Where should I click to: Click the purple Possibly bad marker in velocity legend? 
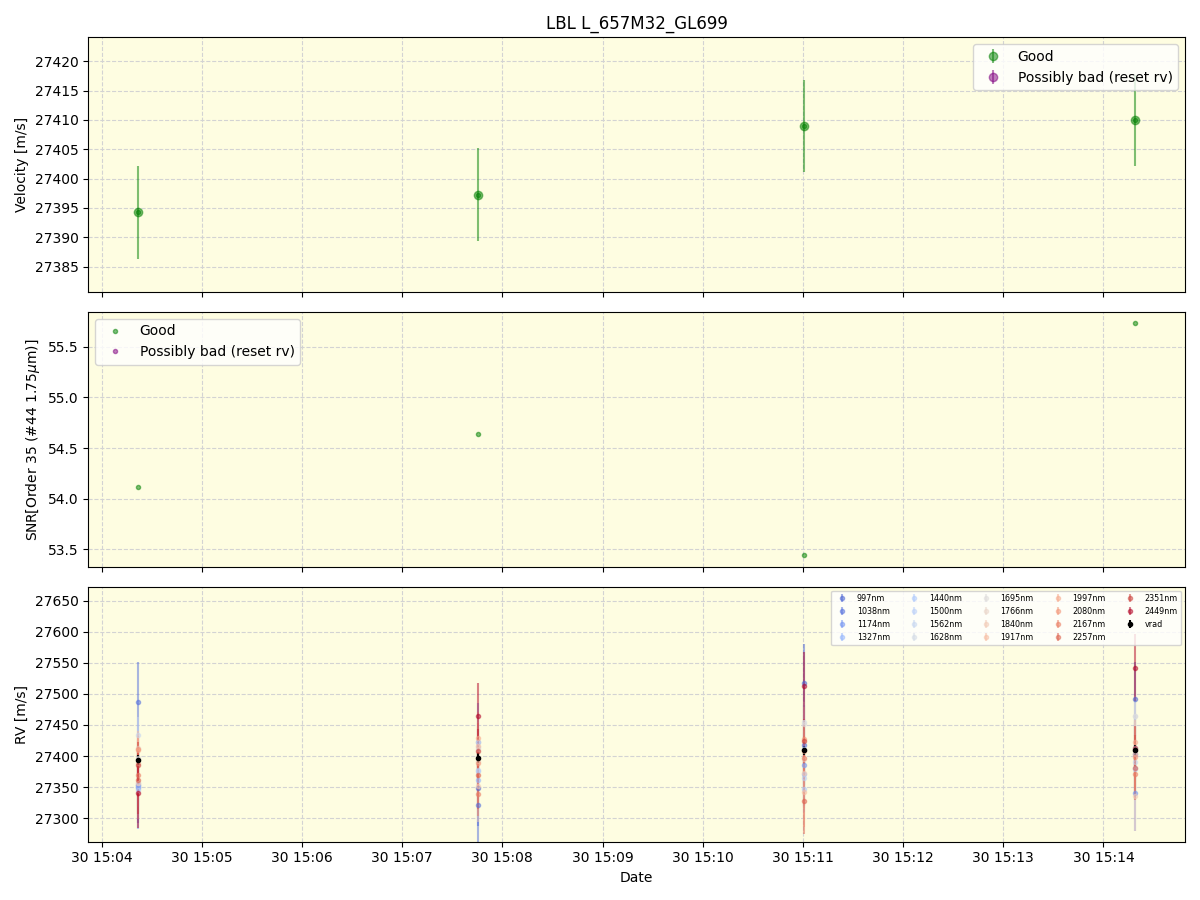(993, 77)
